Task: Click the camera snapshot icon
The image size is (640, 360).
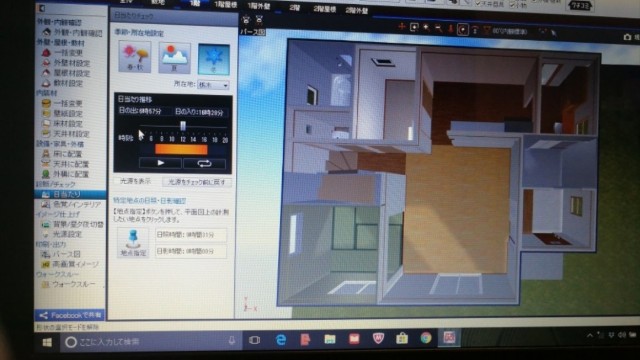Action: pos(627,37)
